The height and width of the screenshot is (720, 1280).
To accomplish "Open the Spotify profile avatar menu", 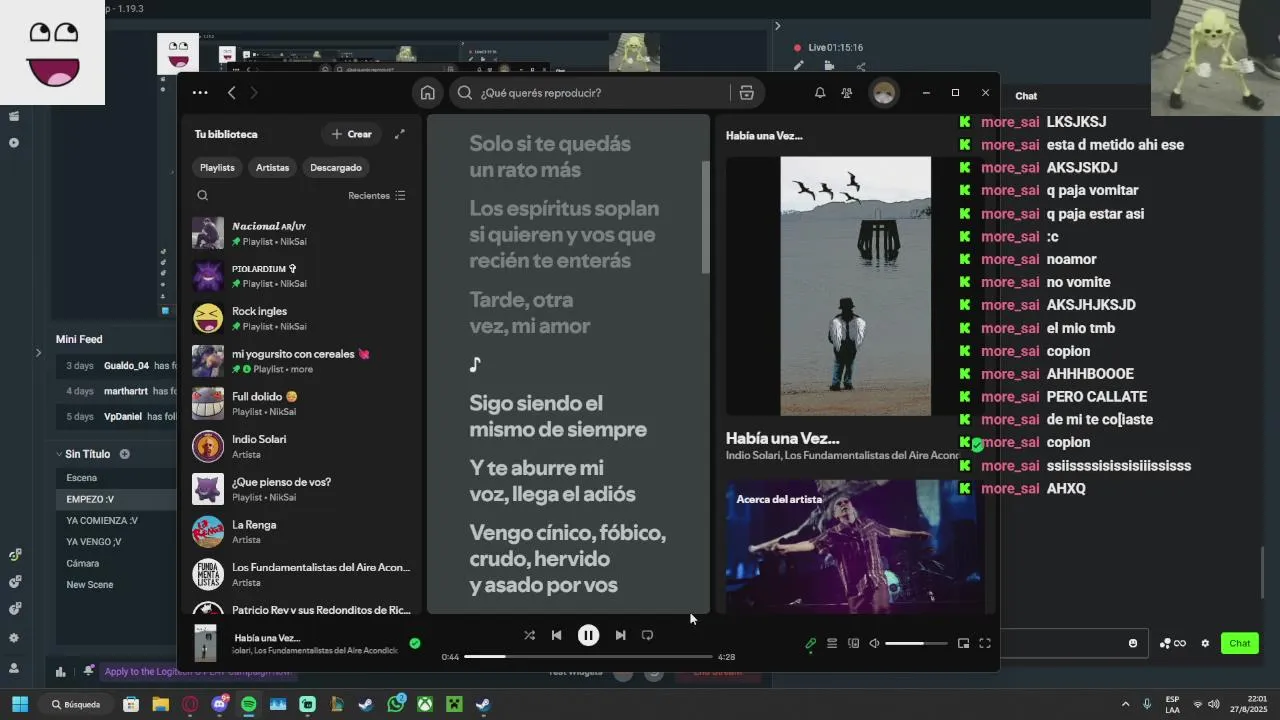I will [883, 93].
